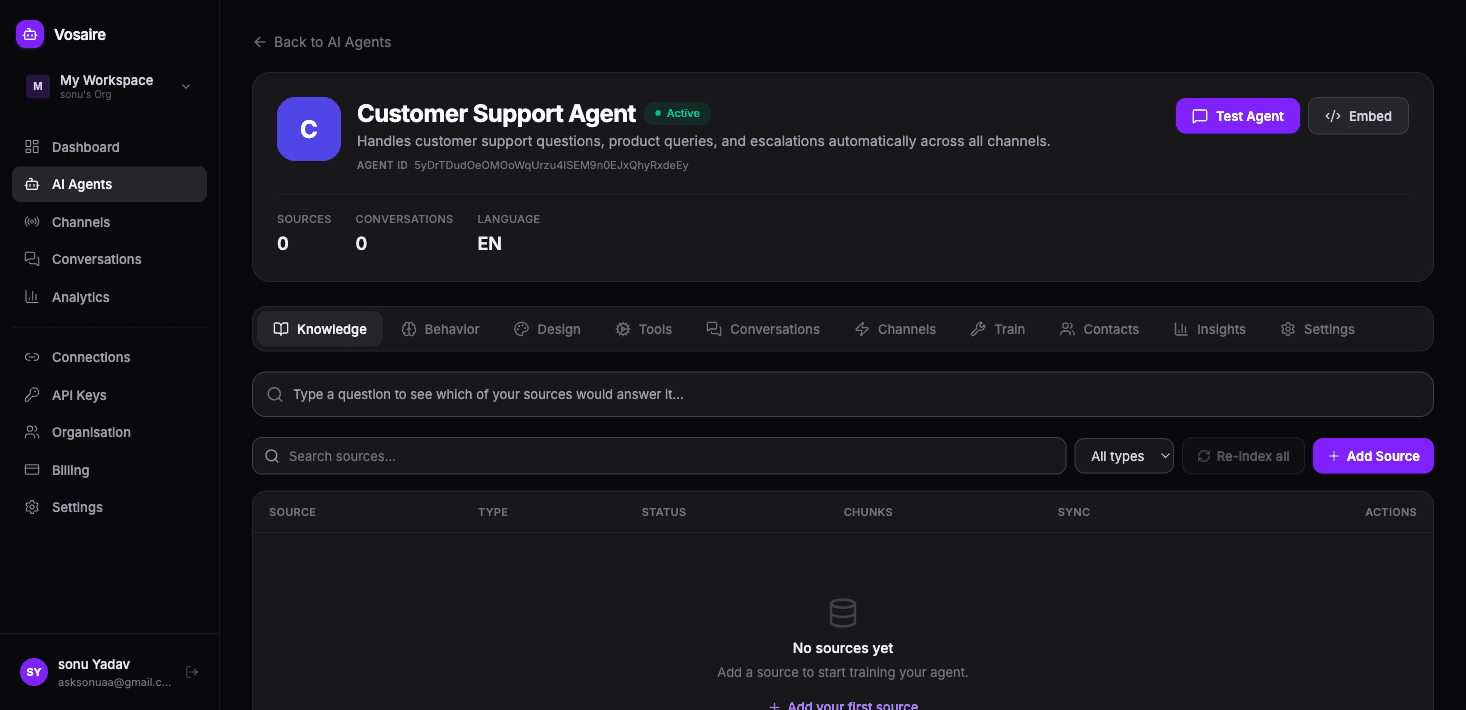Open the agent Channels tab

click(x=895, y=329)
